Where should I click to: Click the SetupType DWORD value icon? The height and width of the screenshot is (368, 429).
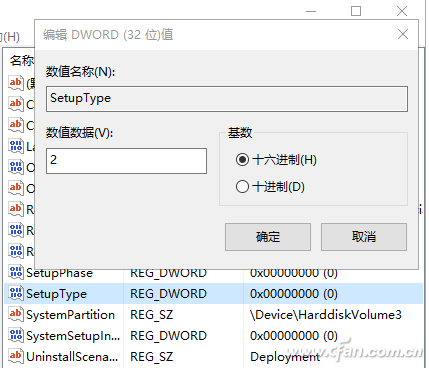click(x=16, y=293)
